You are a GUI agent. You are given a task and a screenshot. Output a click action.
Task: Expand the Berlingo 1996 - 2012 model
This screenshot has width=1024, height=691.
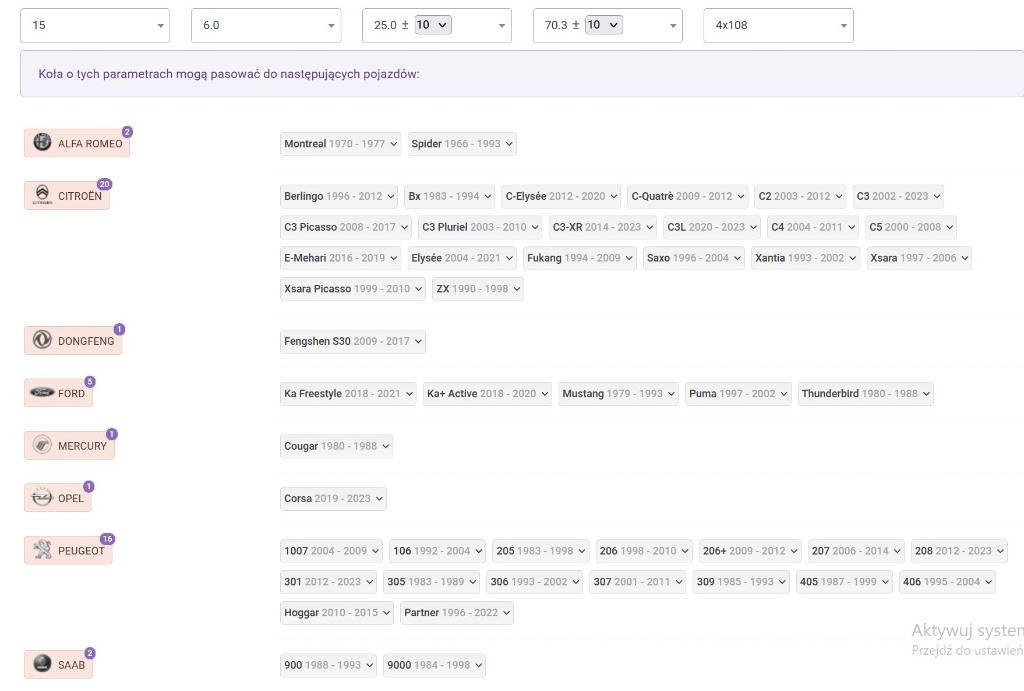point(340,196)
